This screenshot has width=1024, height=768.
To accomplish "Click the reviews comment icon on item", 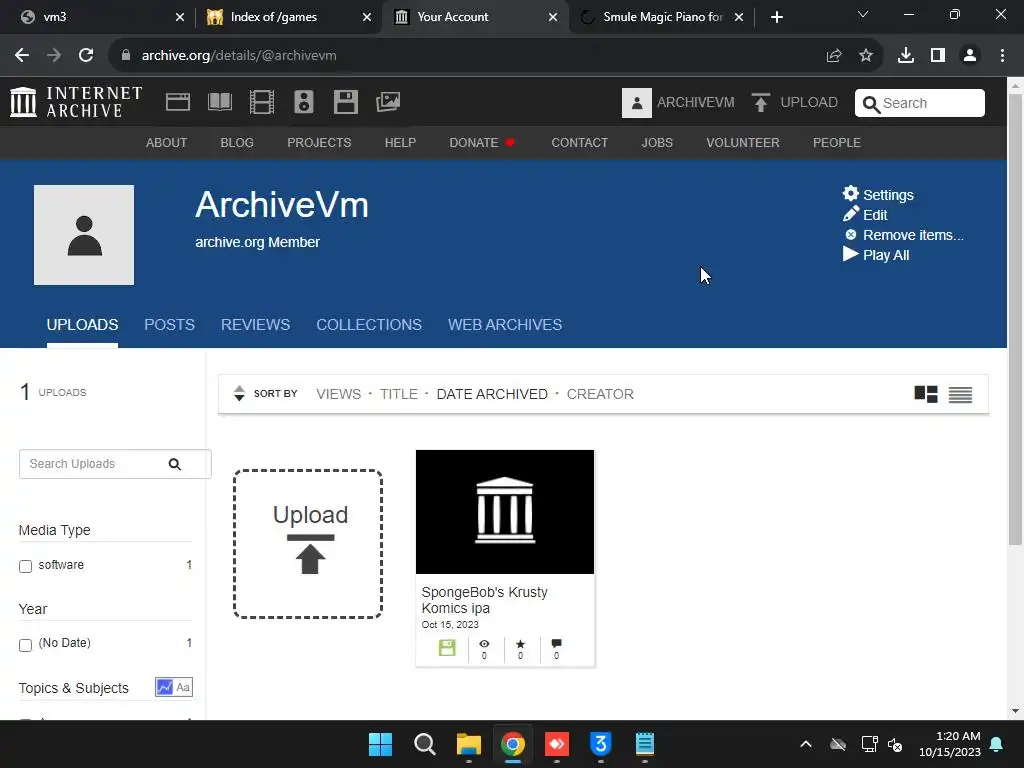I will pos(556,644).
